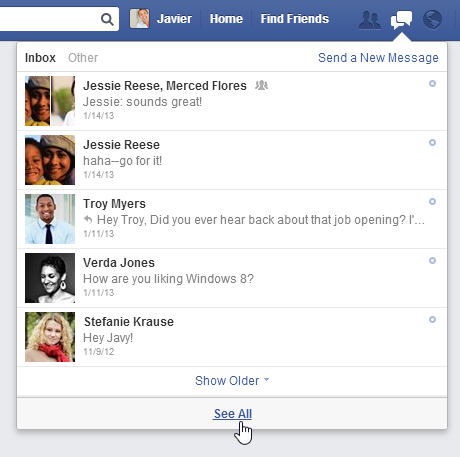The height and width of the screenshot is (457, 460).
Task: Open Stefanie Krause conversation
Action: [232, 337]
